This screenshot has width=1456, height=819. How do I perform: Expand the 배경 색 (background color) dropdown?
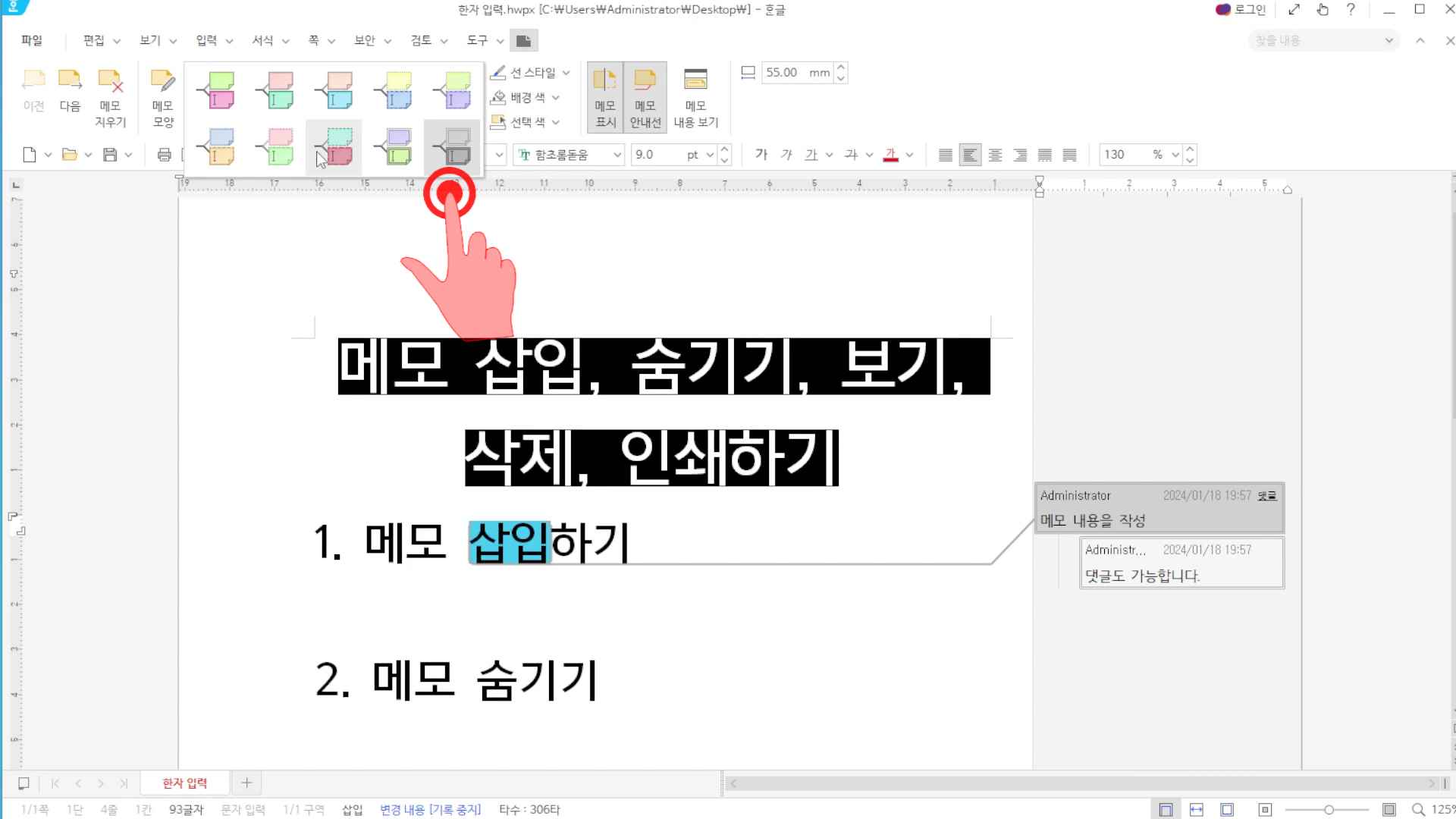click(x=556, y=98)
